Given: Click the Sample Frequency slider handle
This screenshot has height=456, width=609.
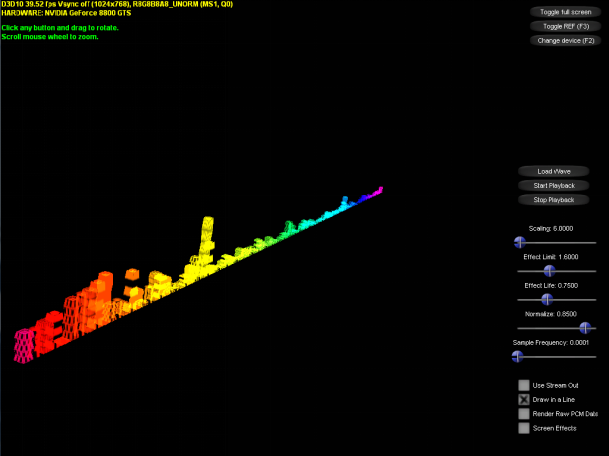Looking at the screenshot, I should pos(518,356).
